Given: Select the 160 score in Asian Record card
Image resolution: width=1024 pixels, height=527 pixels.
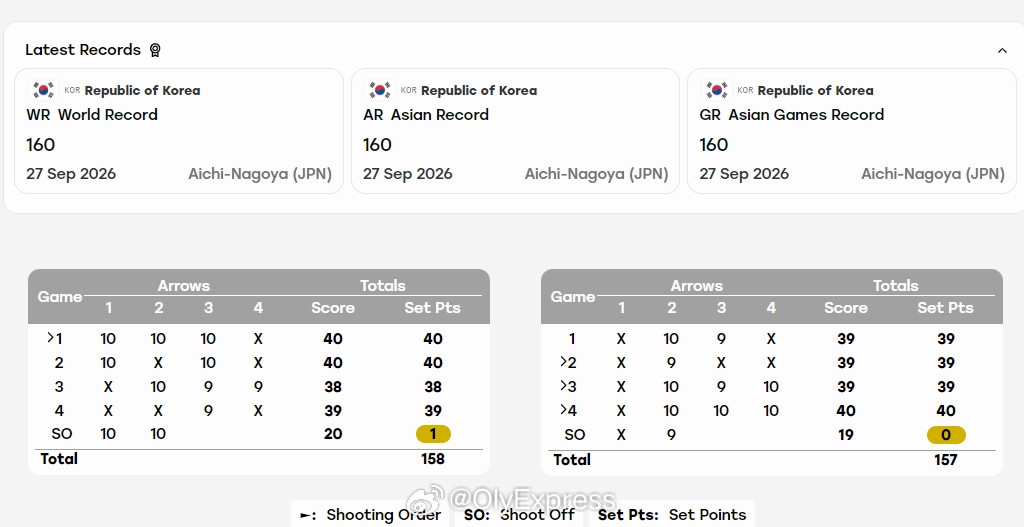Looking at the screenshot, I should (377, 145).
